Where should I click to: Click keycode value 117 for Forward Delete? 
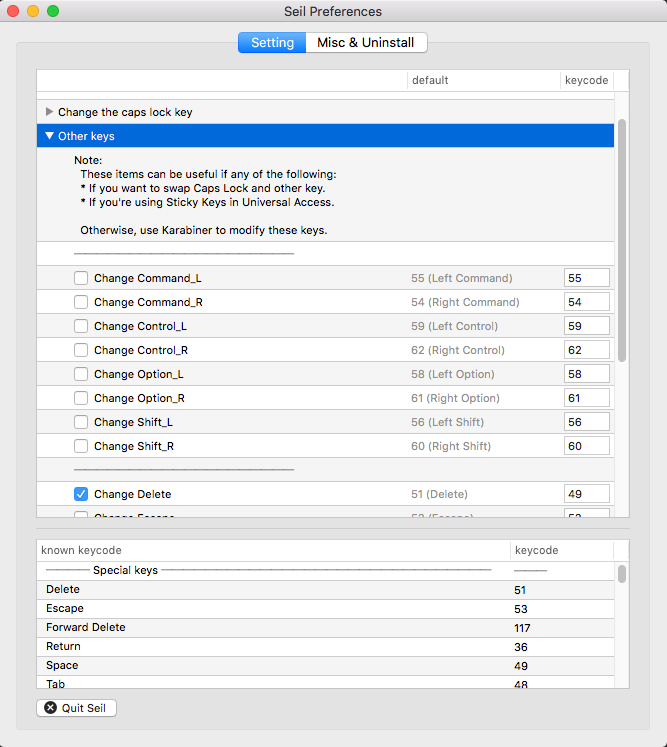522,628
